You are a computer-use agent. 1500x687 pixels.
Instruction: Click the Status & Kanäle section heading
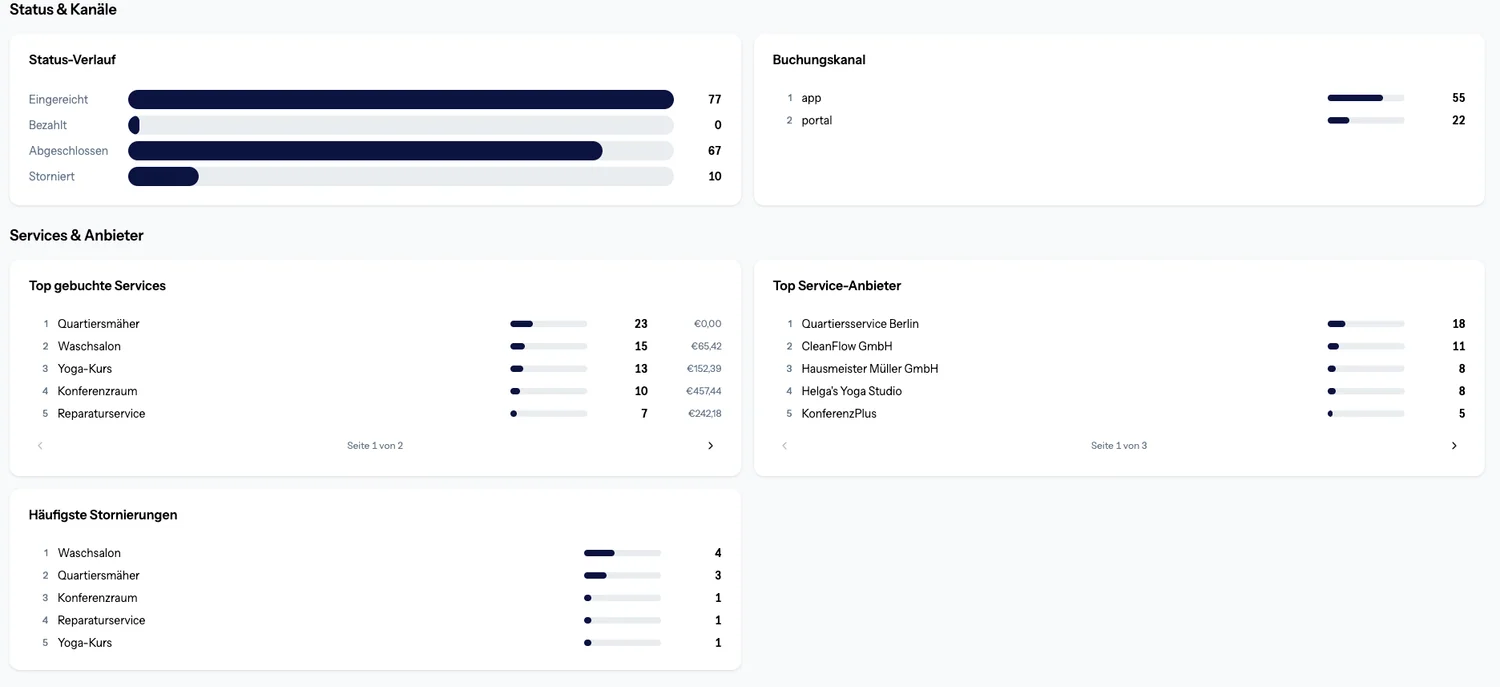click(x=63, y=9)
